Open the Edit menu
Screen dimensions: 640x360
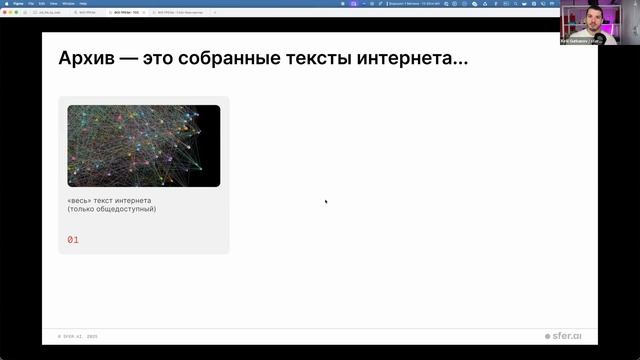pyautogui.click(x=42, y=4)
